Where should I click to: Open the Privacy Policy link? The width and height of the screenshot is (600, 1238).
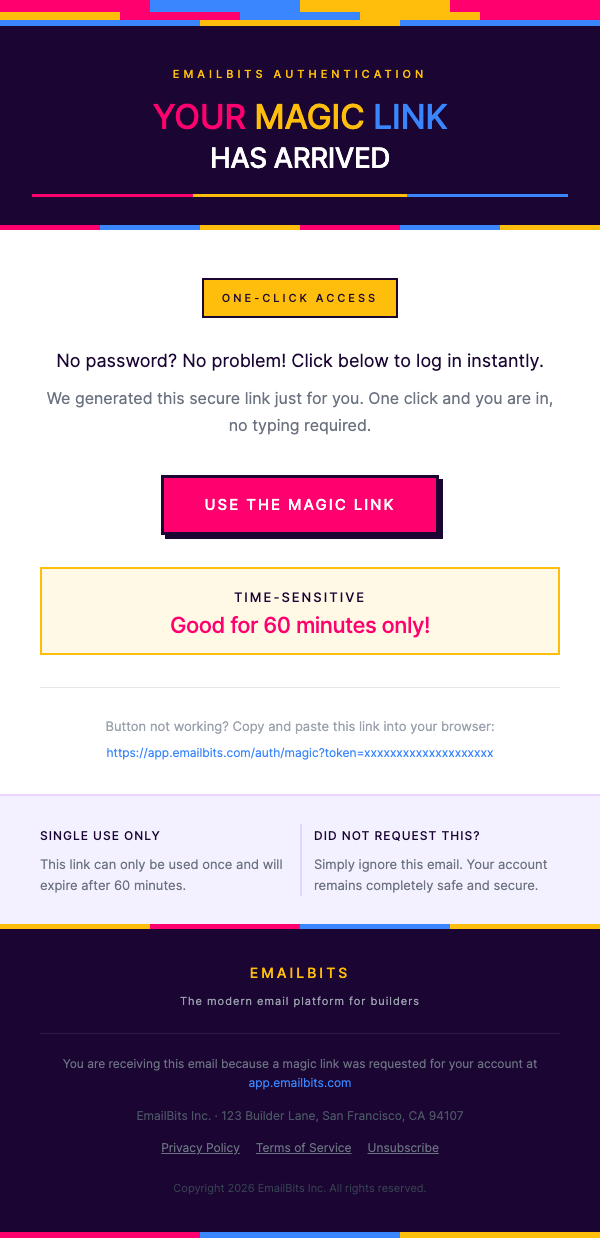[x=200, y=1148]
